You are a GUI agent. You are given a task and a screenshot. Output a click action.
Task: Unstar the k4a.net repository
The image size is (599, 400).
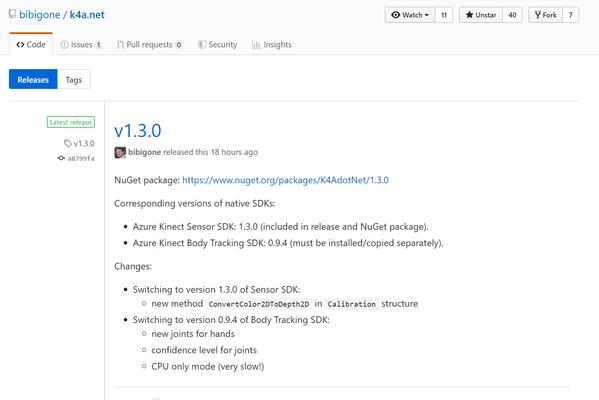(481, 15)
